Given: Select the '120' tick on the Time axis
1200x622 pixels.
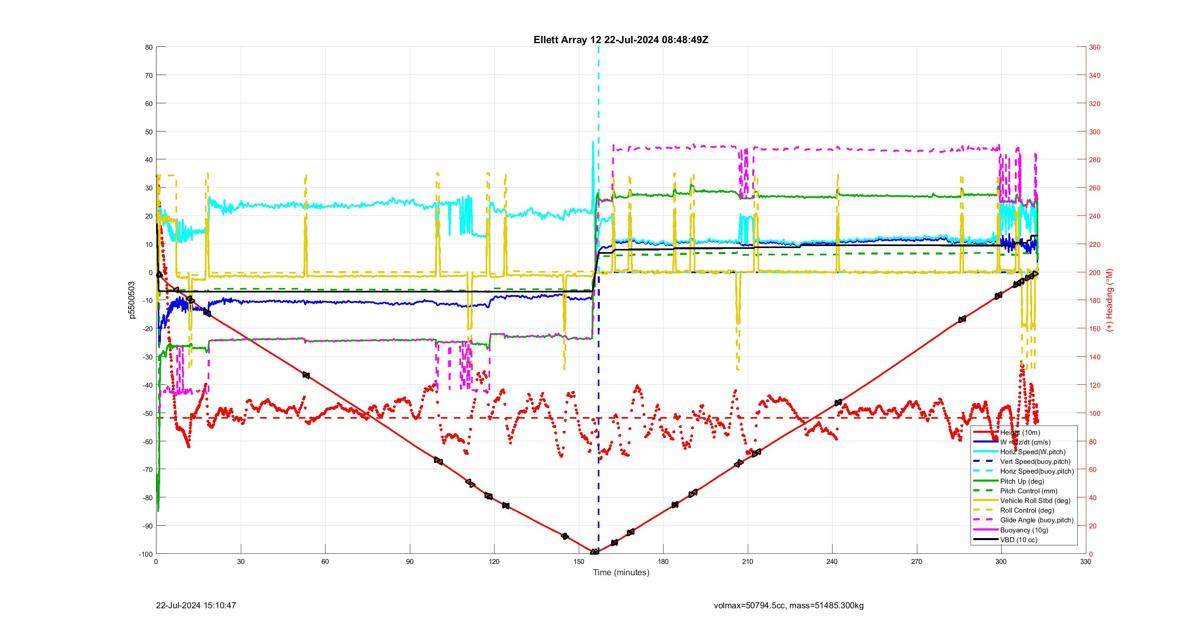Looking at the screenshot, I should [x=494, y=563].
